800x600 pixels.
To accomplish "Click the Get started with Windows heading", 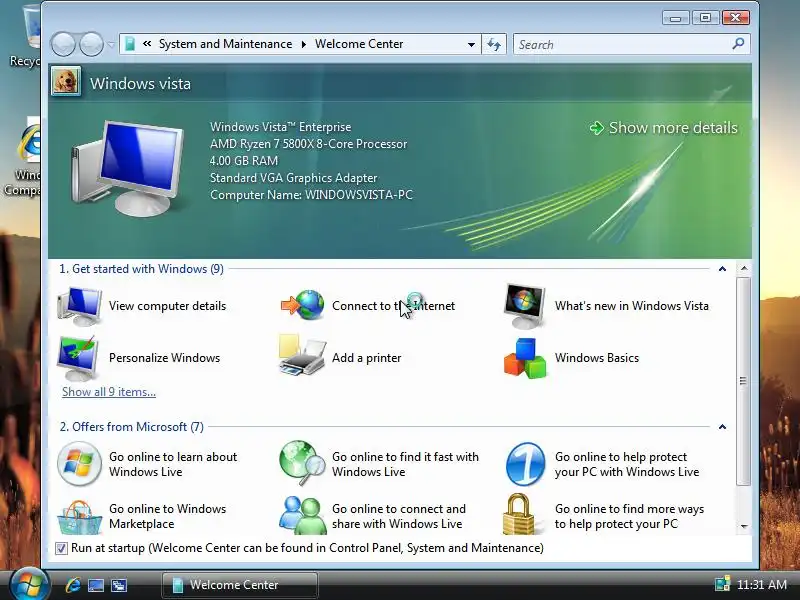I will pyautogui.click(x=141, y=269).
